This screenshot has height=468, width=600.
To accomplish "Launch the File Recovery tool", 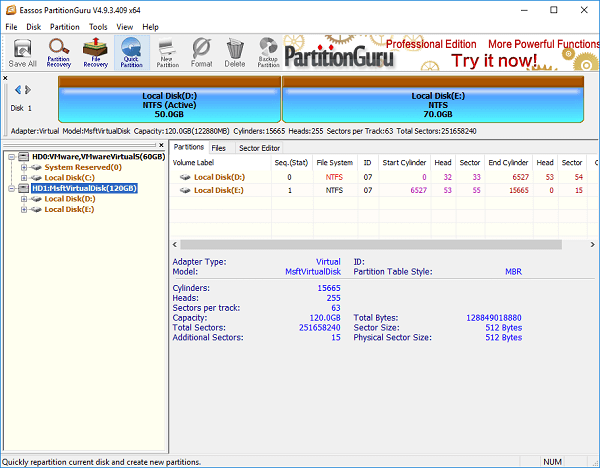I will point(95,53).
